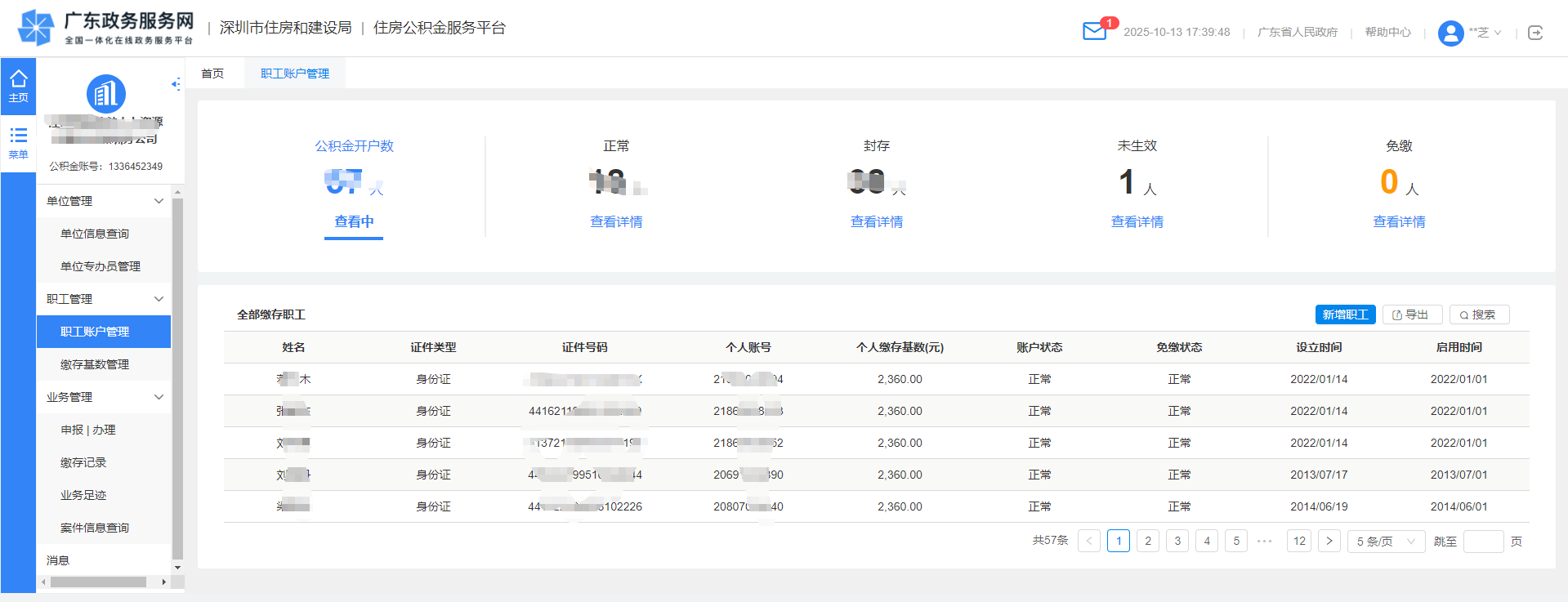The width and height of the screenshot is (1568, 602).
Task: Open the 帮助中心 link
Action: pyautogui.click(x=1388, y=33)
